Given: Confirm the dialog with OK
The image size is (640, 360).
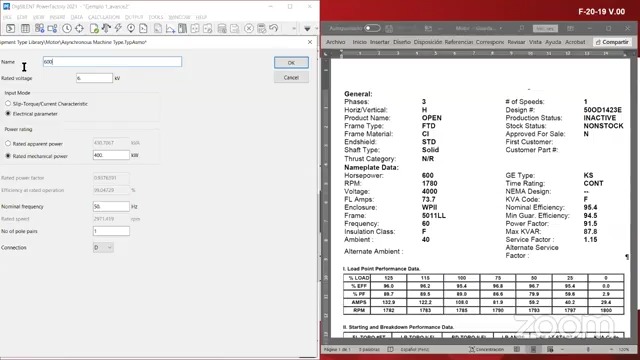Looking at the screenshot, I should click(x=291, y=63).
